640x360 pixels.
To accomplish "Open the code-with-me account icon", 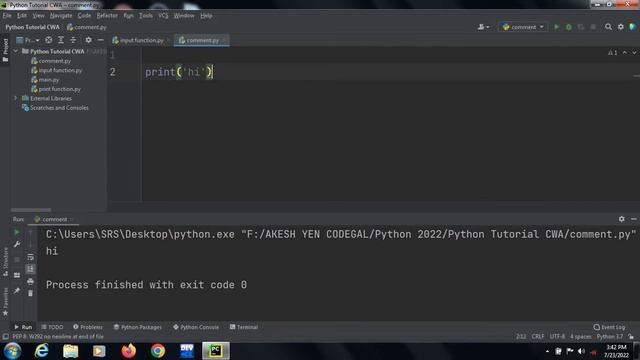I will tap(483, 27).
